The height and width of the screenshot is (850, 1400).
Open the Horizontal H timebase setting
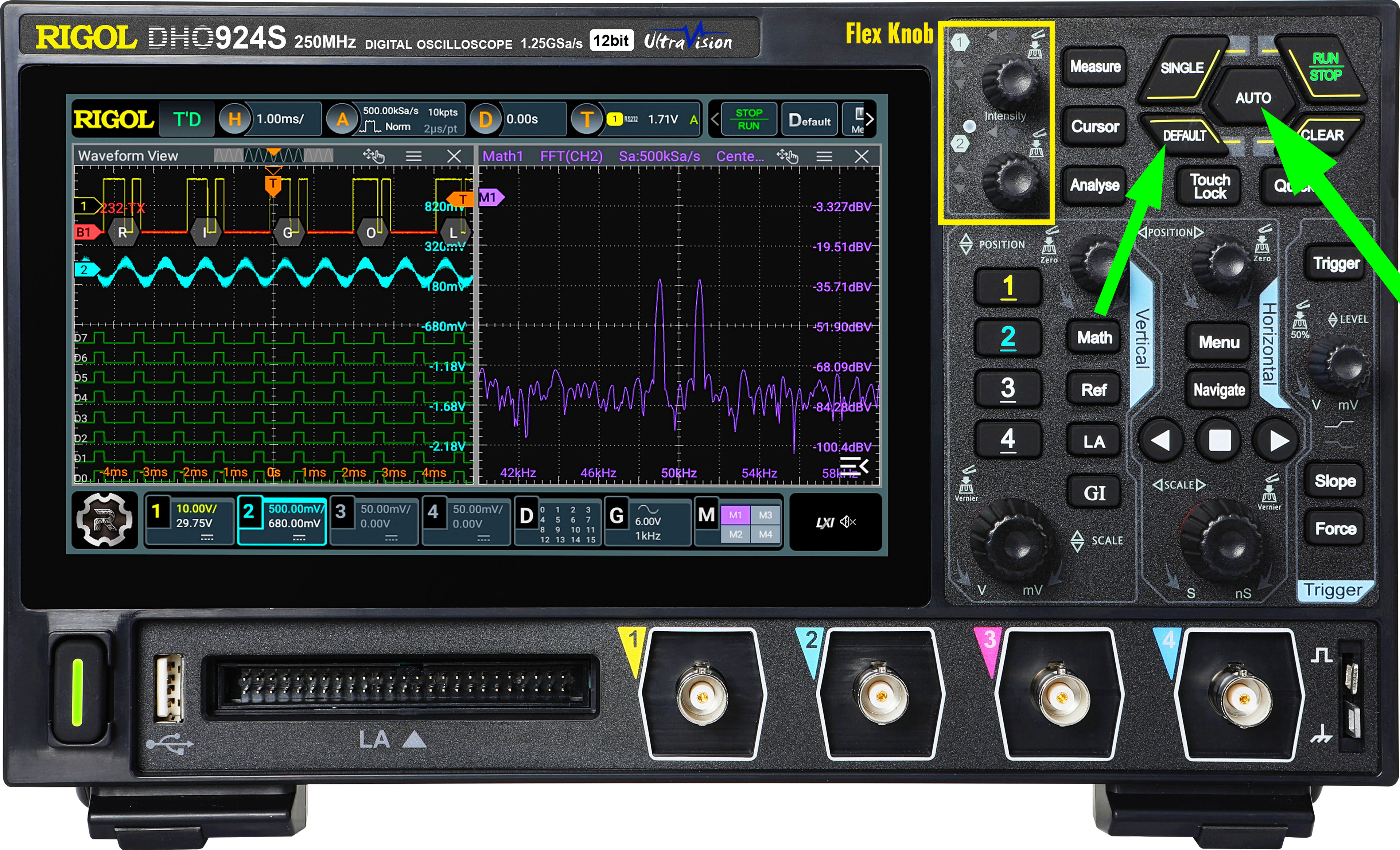tap(234, 119)
